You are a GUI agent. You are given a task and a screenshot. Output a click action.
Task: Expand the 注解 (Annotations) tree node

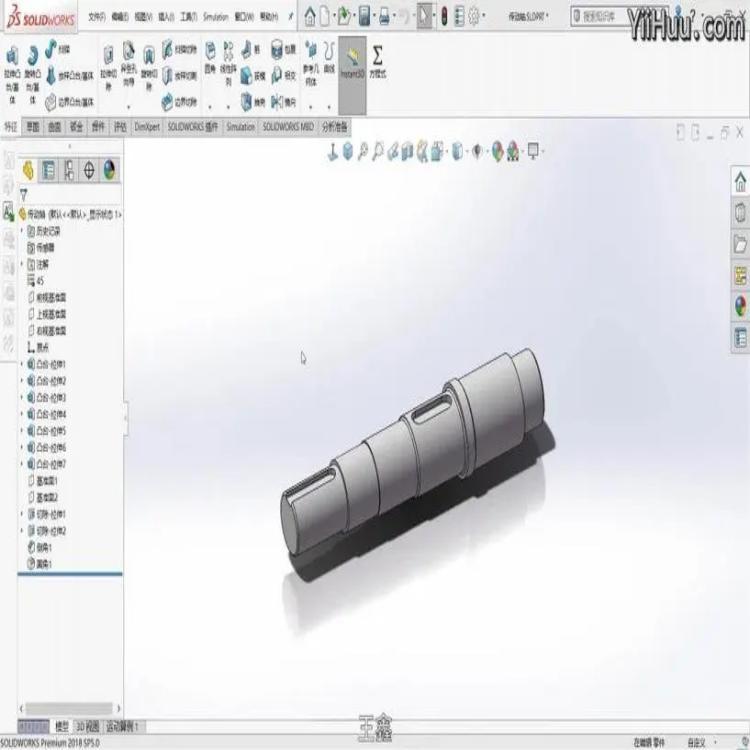coord(21,264)
